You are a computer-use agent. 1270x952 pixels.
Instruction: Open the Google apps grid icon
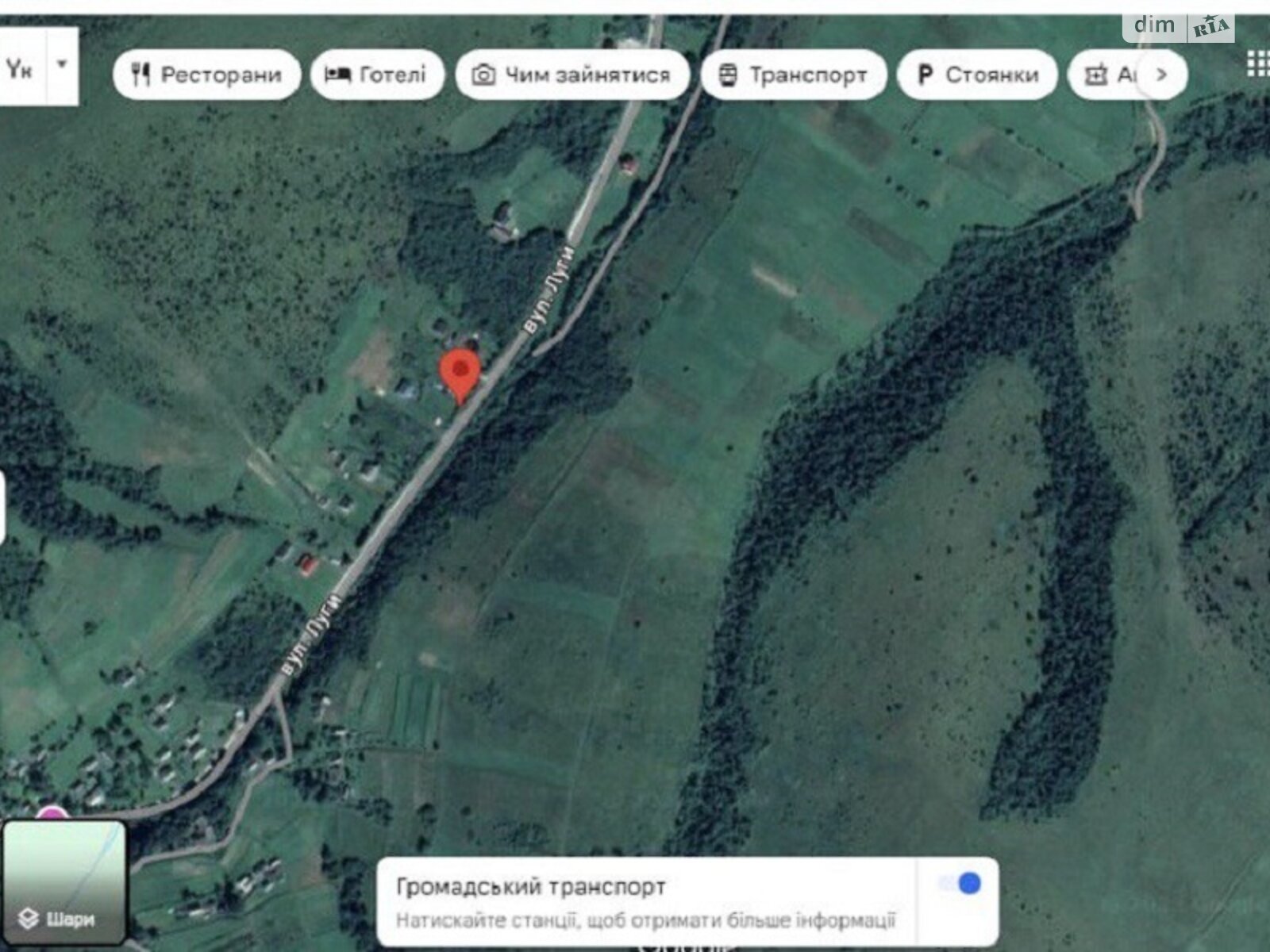coord(1258,63)
